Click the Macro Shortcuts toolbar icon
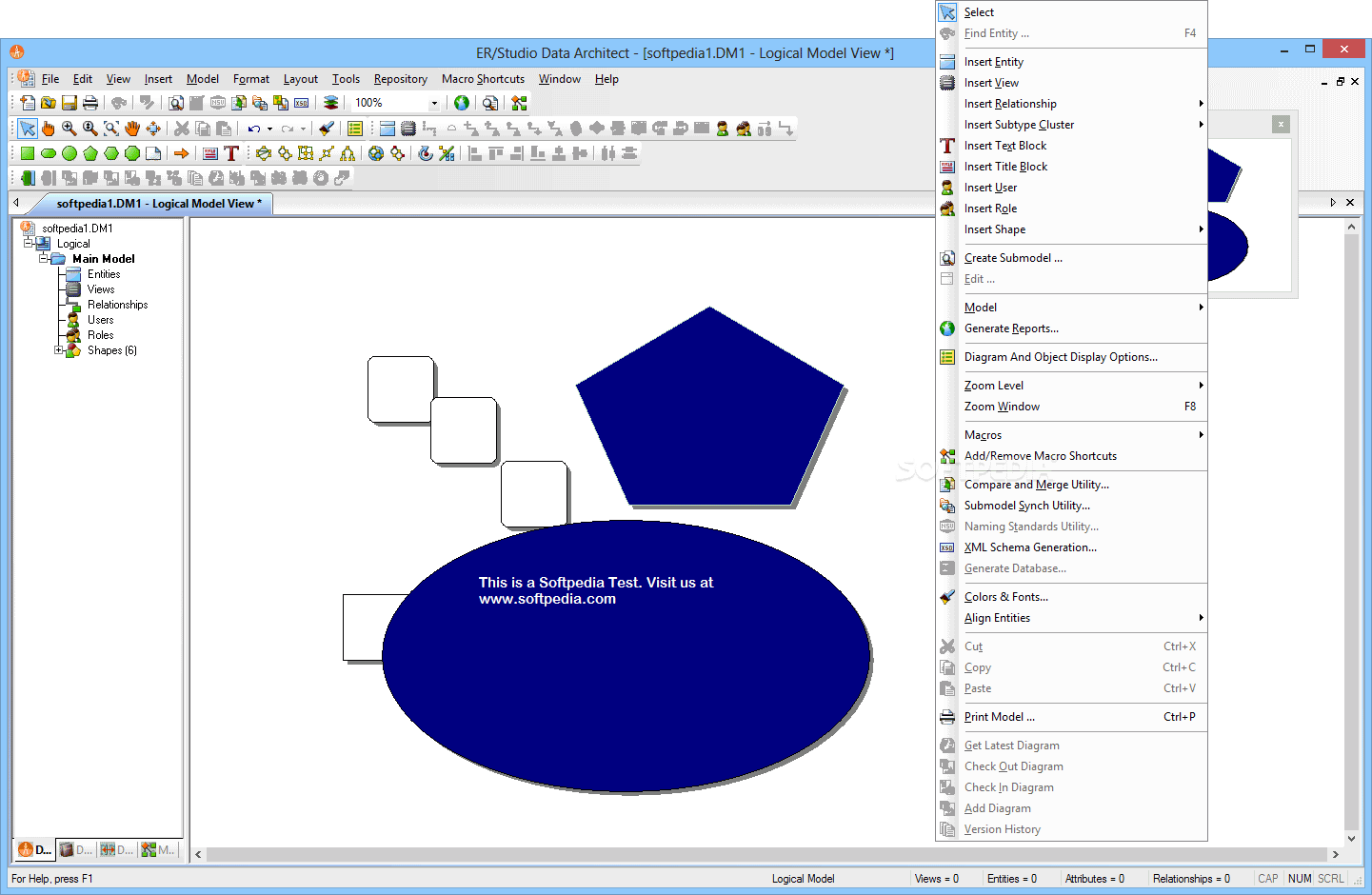 [x=519, y=103]
